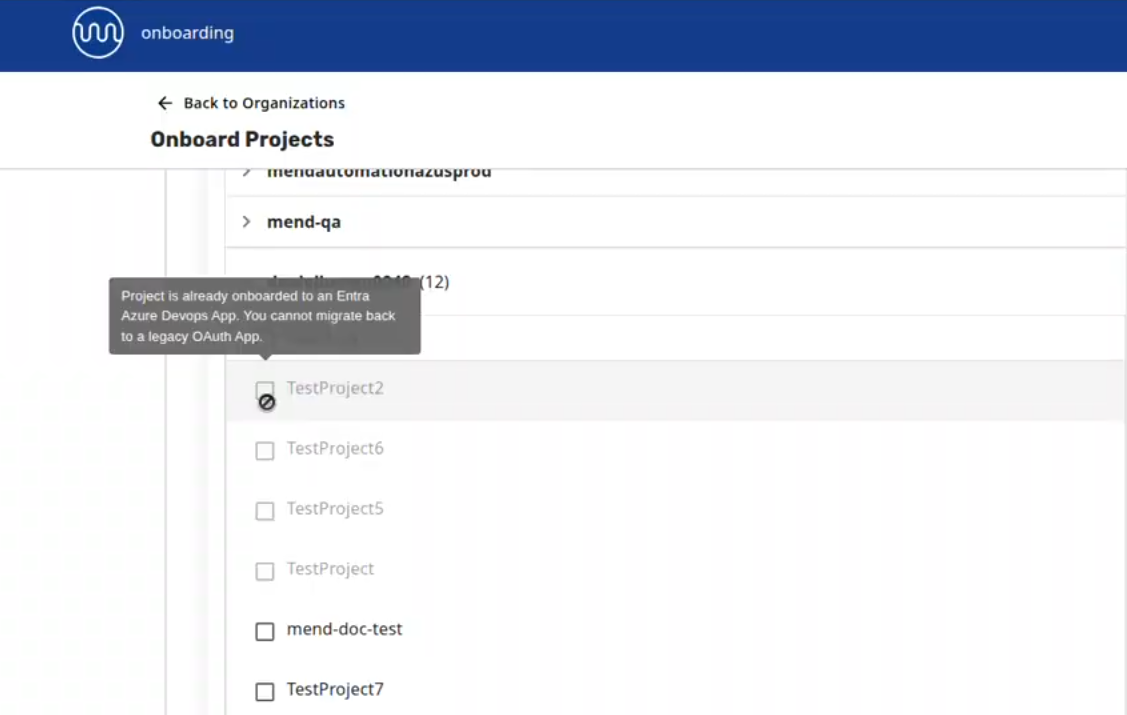The width and height of the screenshot is (1127, 715).
Task: Click the TestProject project label
Action: coord(331,569)
